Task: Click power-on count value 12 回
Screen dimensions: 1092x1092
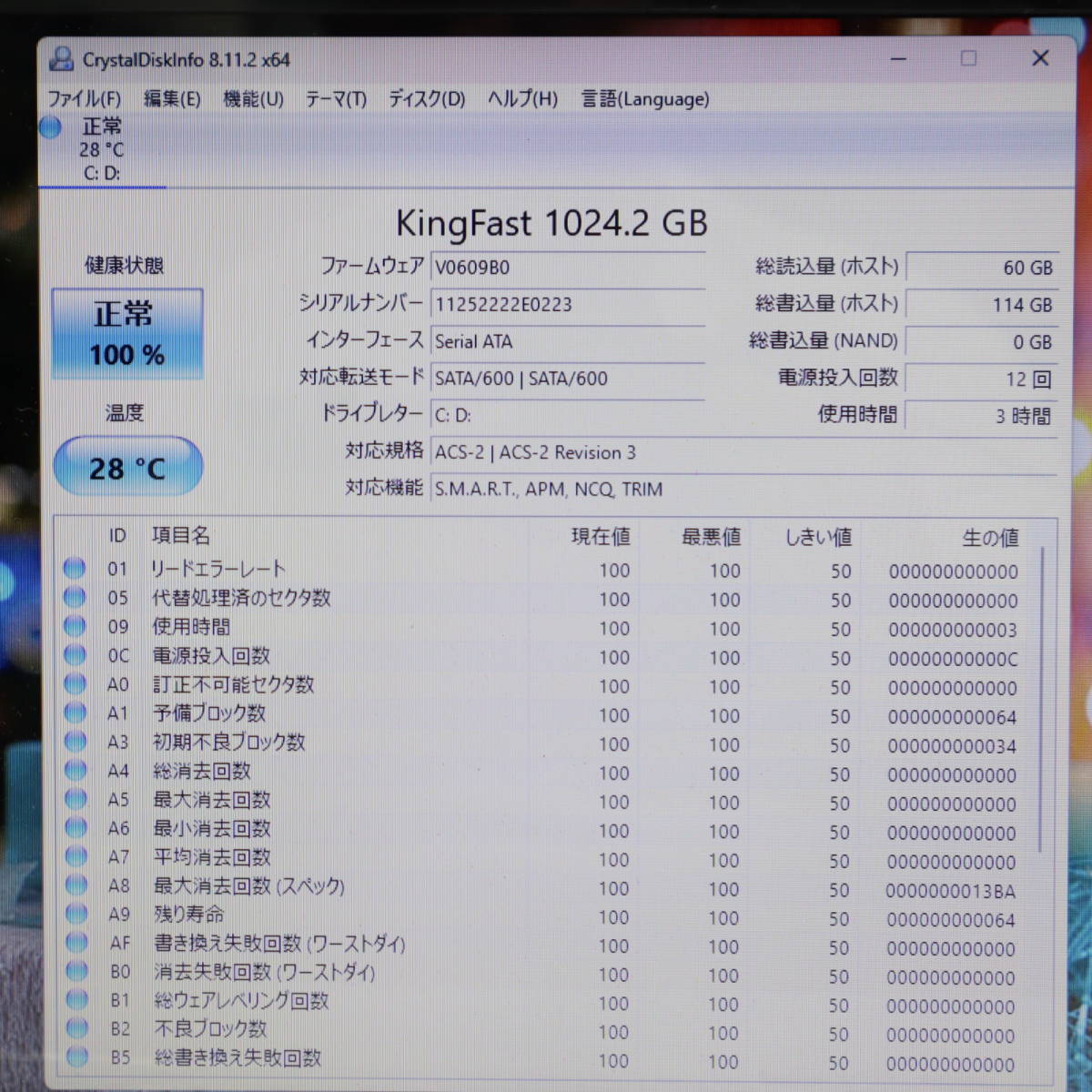Action: [983, 379]
